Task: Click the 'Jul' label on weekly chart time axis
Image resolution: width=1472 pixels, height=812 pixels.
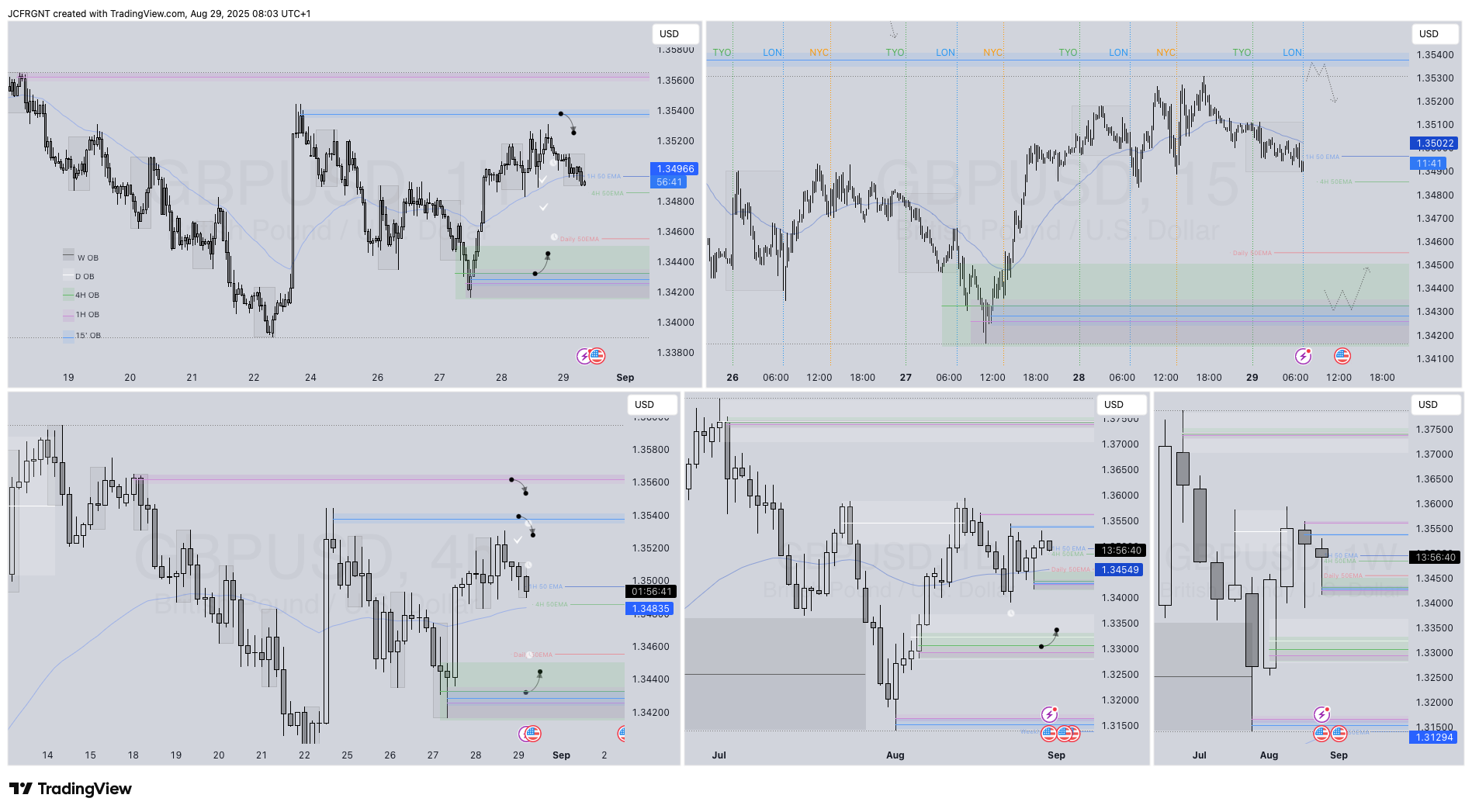Action: click(x=1200, y=755)
